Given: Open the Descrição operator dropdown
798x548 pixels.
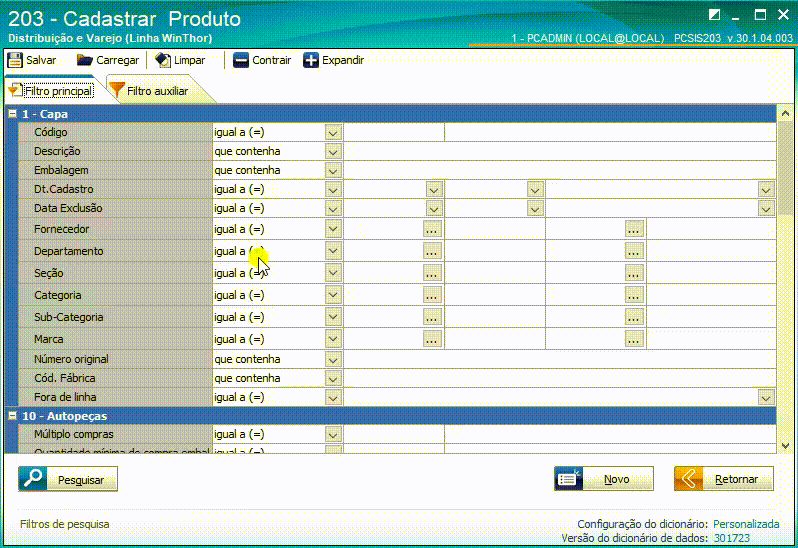Looking at the screenshot, I should (333, 152).
